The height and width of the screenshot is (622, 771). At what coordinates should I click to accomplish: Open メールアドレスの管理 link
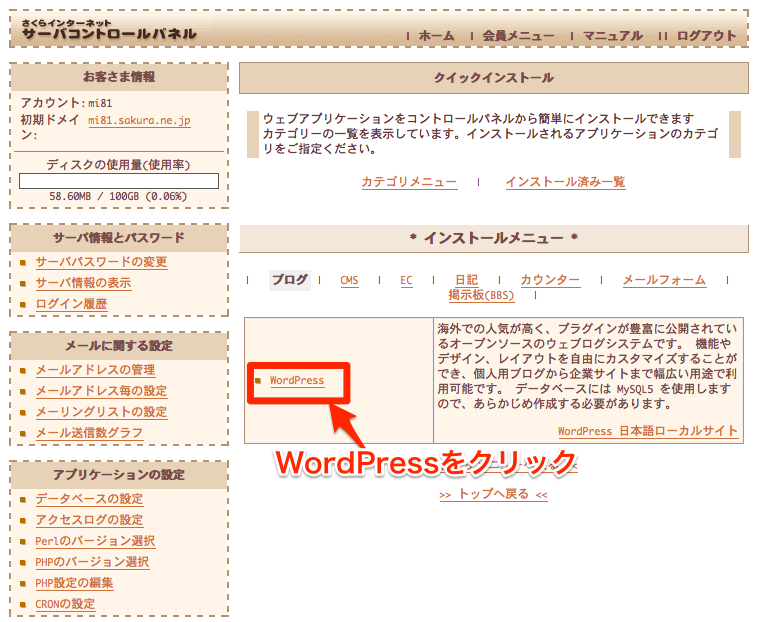[95, 370]
